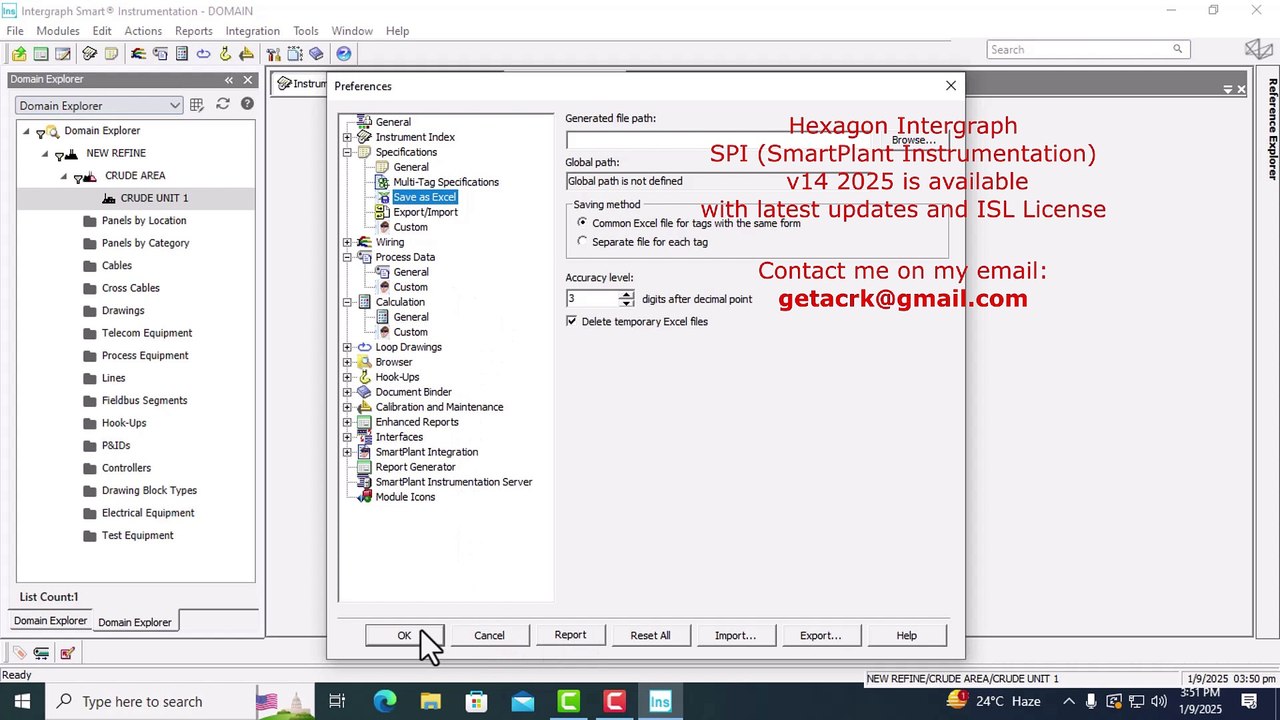Collapse the Calculation node
This screenshot has width=1280, height=720.
click(x=347, y=302)
